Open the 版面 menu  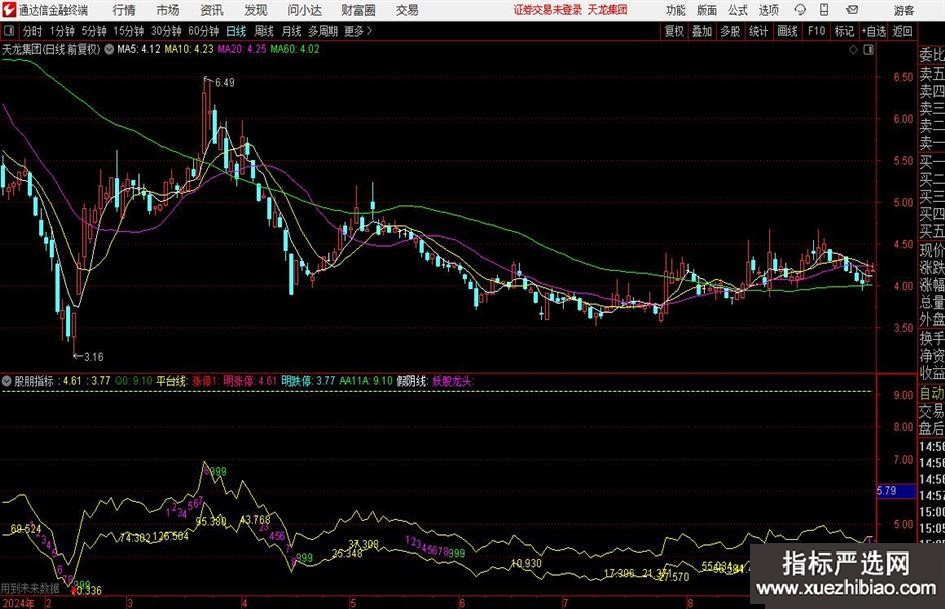[x=706, y=10]
